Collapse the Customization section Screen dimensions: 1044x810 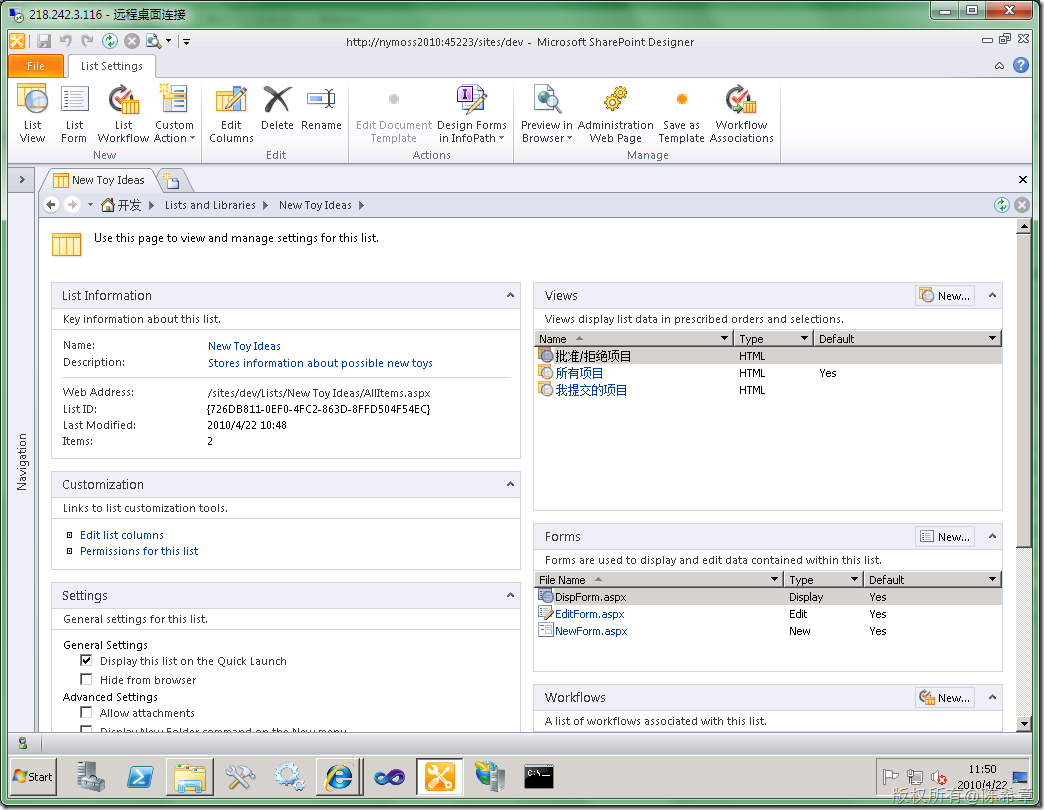[510, 484]
